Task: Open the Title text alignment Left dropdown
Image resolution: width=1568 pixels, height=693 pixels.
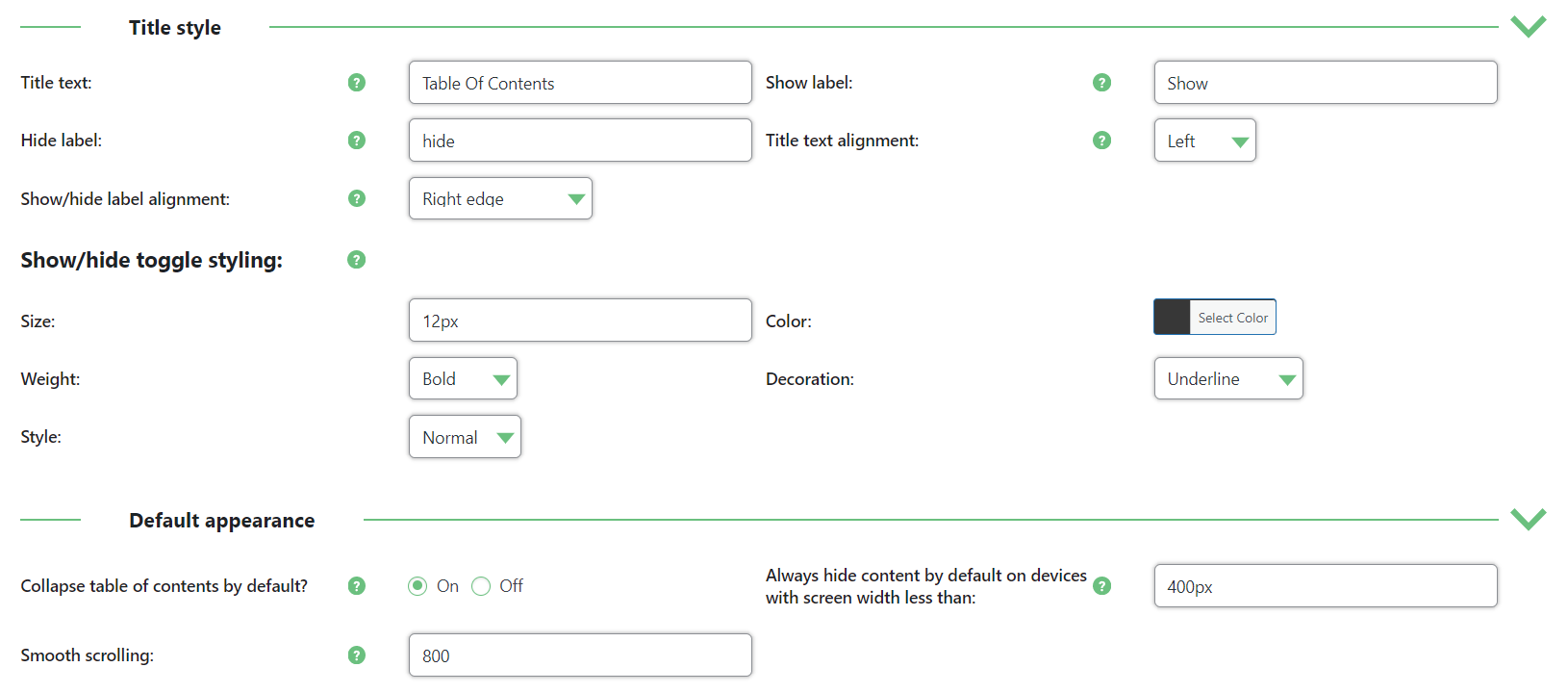Action: click(1205, 141)
